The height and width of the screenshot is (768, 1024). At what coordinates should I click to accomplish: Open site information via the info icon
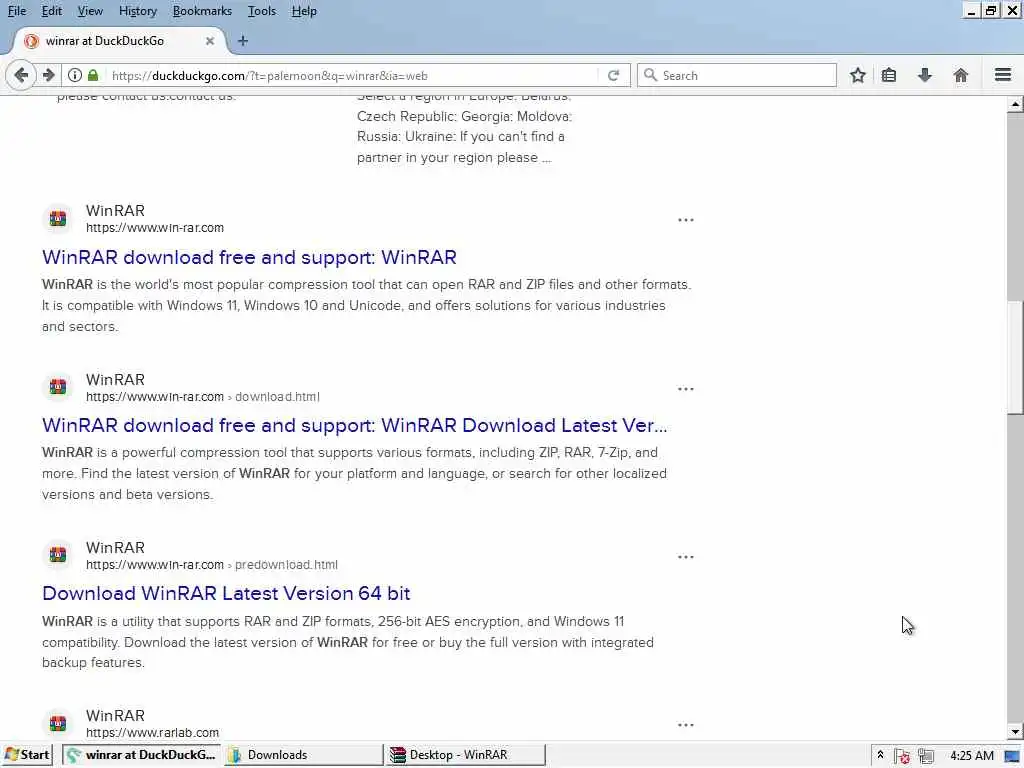75,75
